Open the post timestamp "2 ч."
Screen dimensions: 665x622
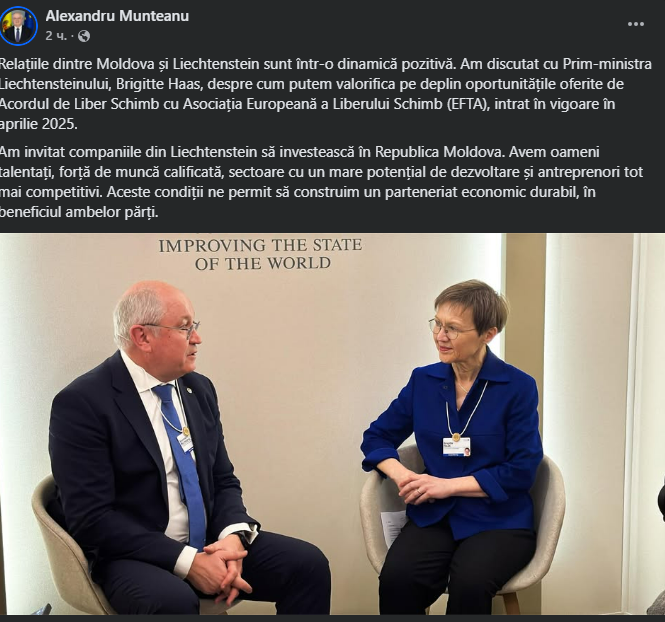[x=56, y=36]
